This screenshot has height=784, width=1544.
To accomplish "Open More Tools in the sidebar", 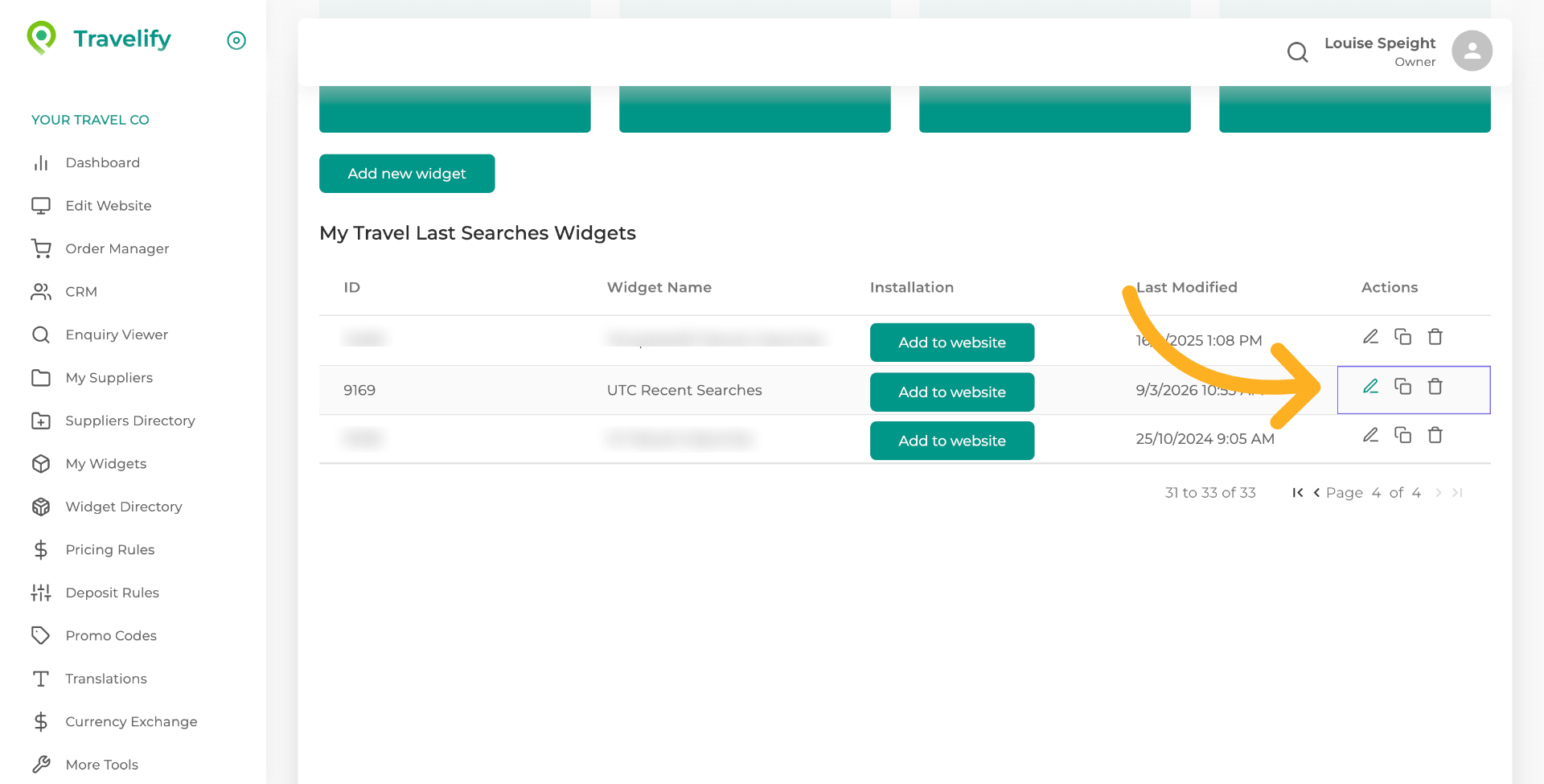I will (101, 765).
